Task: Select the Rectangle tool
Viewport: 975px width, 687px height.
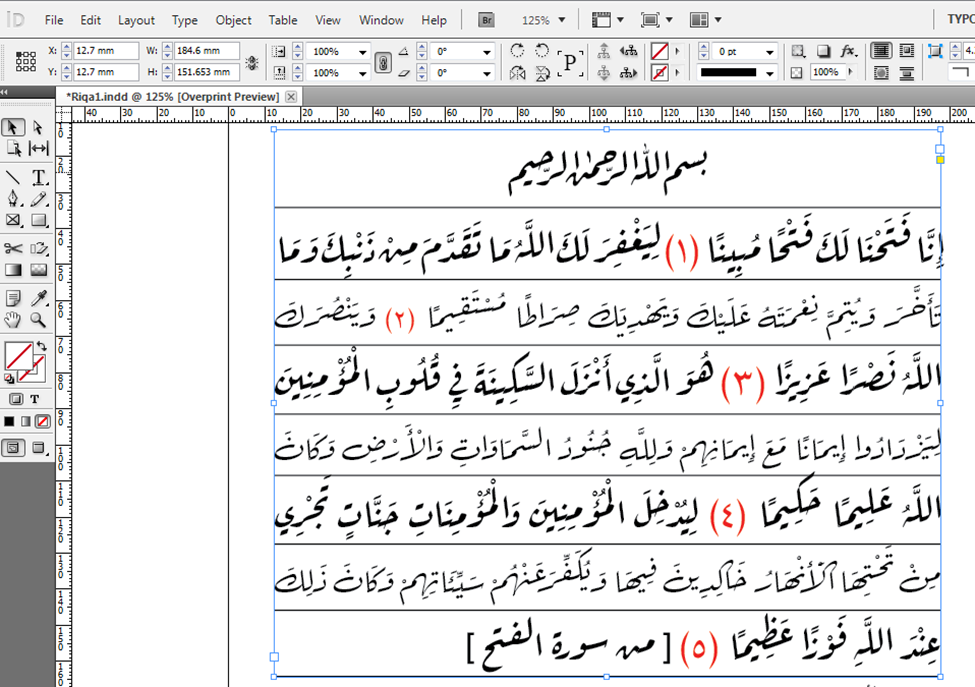Action: click(x=39, y=220)
